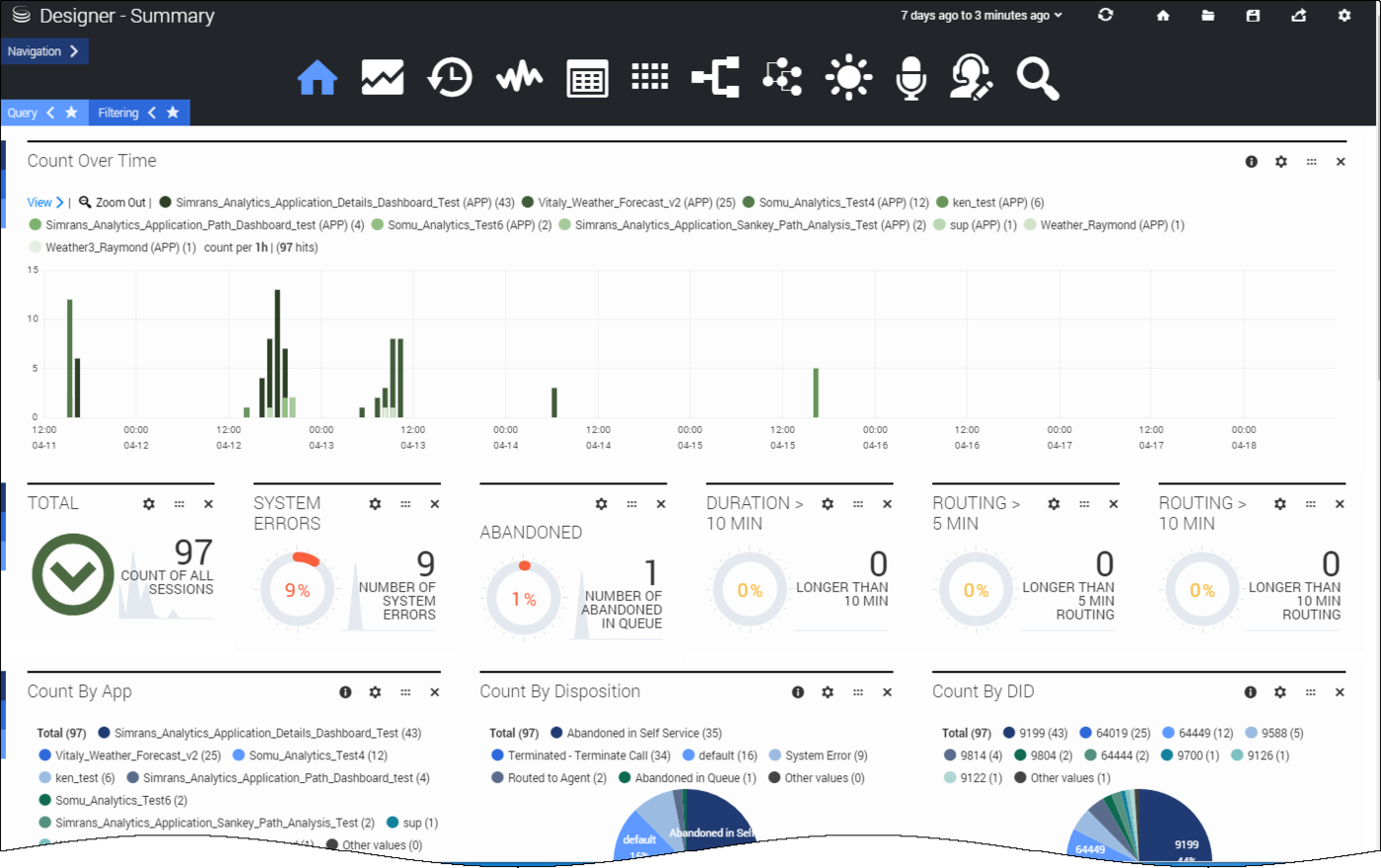Click Zoom Out on the chart

112,202
